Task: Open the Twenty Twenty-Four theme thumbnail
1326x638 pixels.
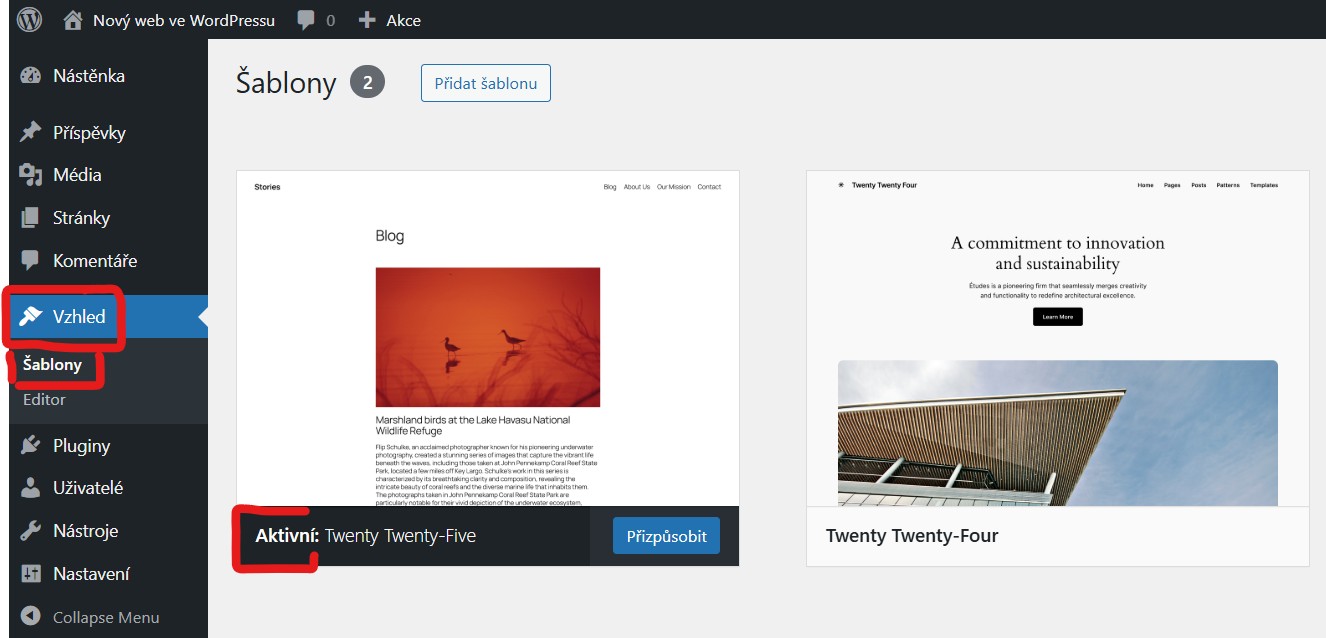Action: 1057,338
